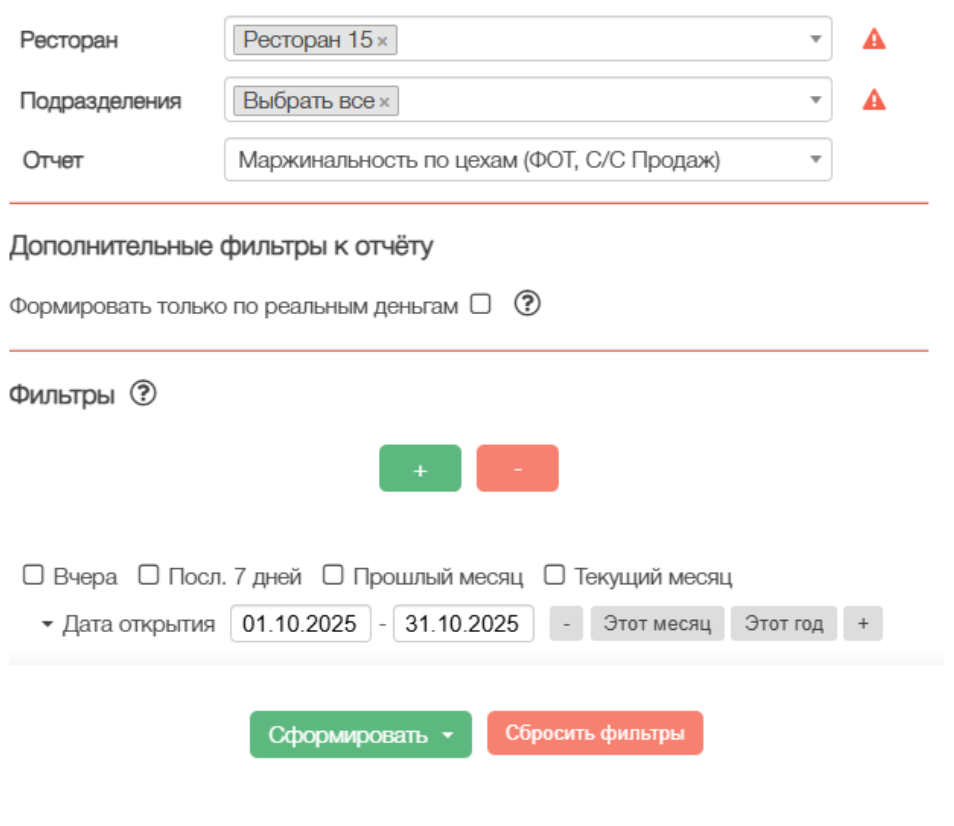954x826 pixels.
Task: Enable Формировать только по реальным деньгам
Action: coord(481,305)
